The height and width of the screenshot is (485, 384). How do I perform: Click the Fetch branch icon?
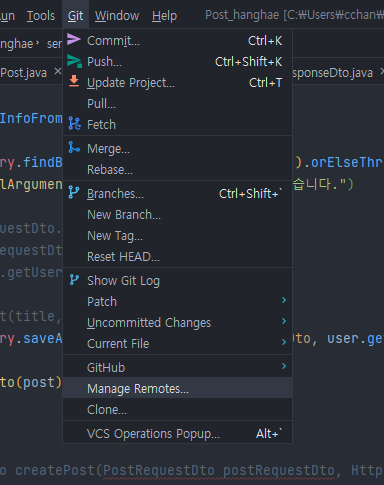point(74,123)
